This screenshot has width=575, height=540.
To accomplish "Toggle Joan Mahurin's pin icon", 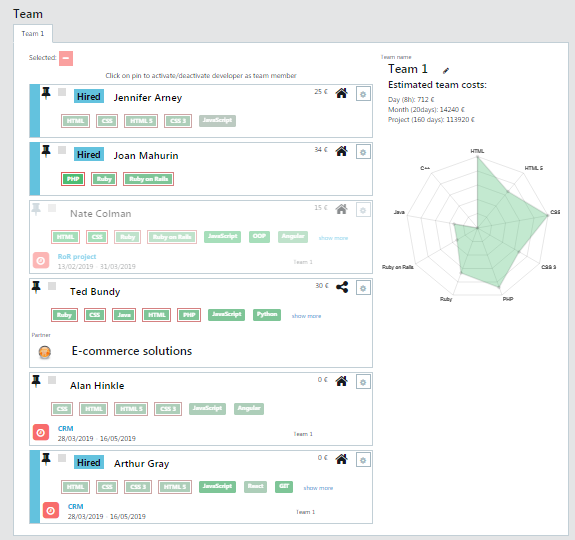I will 46,151.
